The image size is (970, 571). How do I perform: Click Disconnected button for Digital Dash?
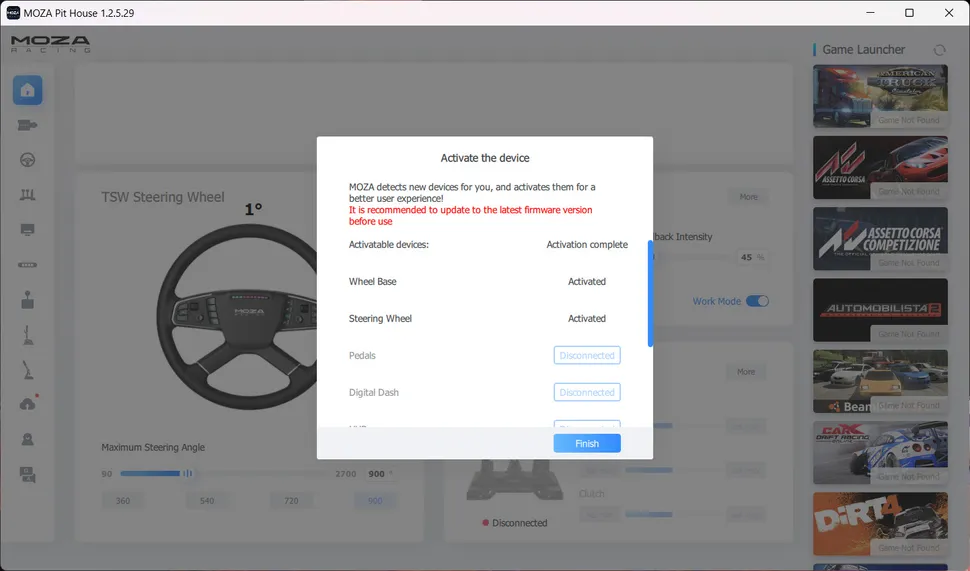coord(587,393)
